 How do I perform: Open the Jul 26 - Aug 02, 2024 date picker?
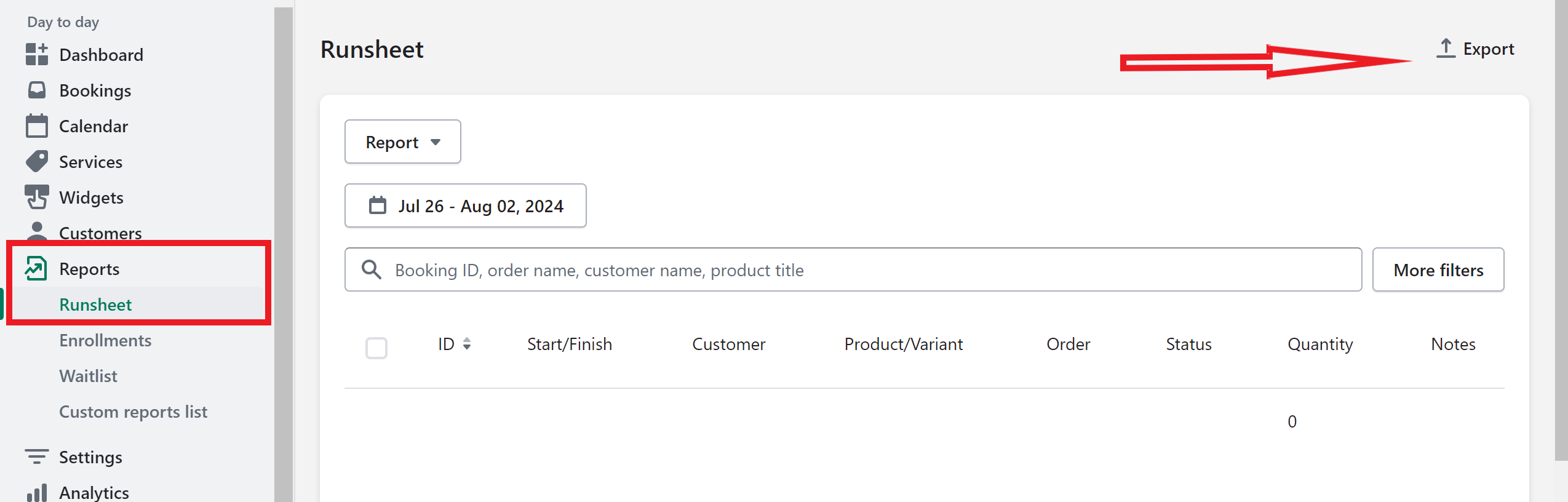pos(466,205)
